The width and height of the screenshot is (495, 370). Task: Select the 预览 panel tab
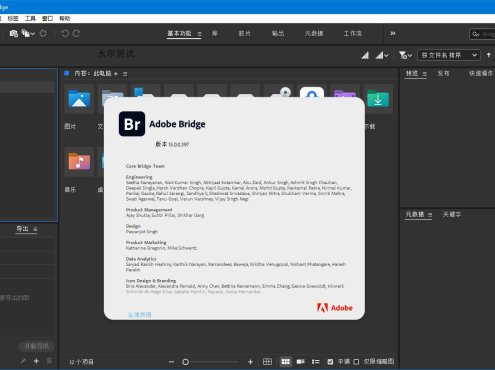click(x=412, y=73)
